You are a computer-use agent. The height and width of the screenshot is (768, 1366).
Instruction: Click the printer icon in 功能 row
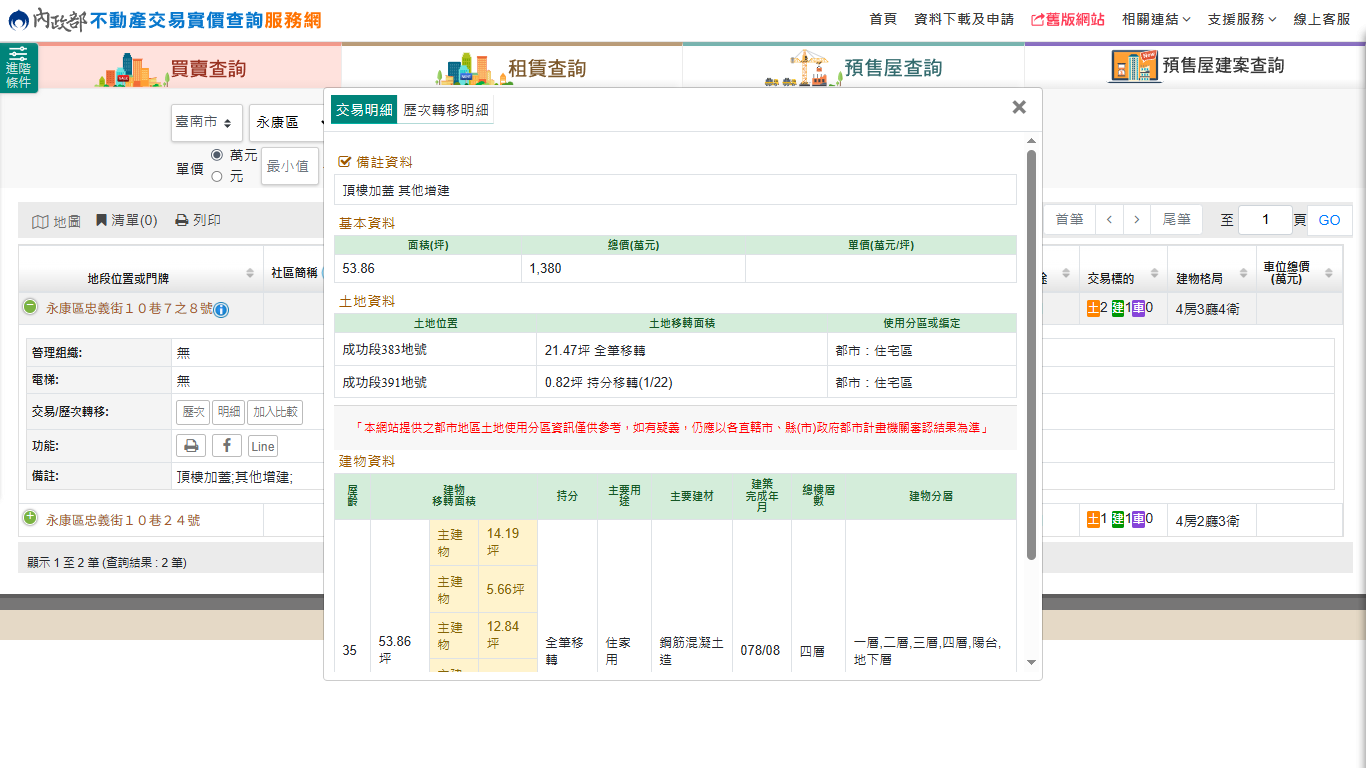[x=191, y=446]
